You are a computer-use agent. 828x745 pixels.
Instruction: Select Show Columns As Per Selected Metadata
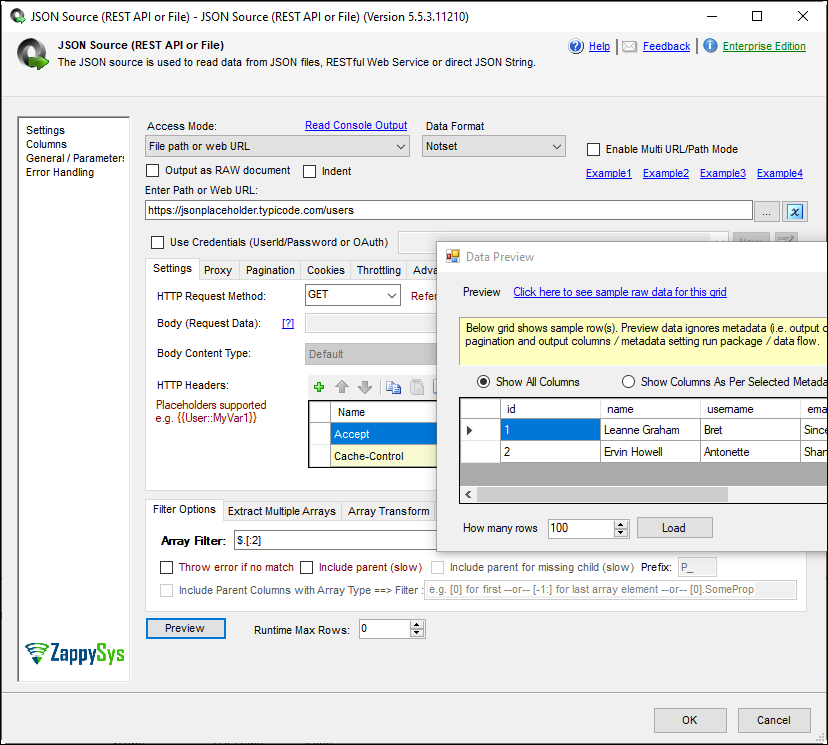click(628, 382)
